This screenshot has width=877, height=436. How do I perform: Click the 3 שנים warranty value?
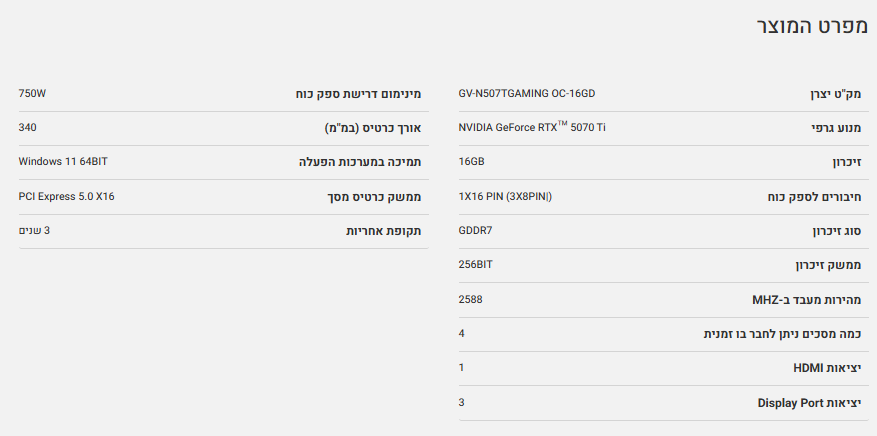34,230
